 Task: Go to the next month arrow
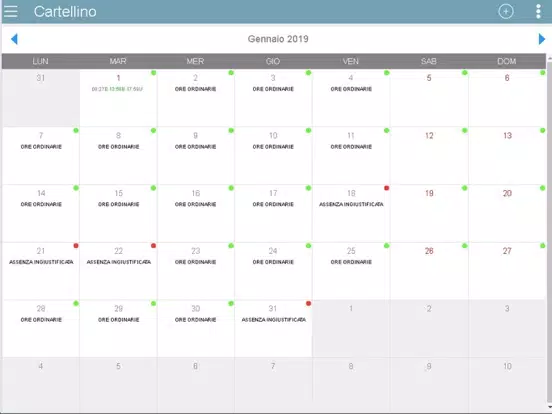542,39
